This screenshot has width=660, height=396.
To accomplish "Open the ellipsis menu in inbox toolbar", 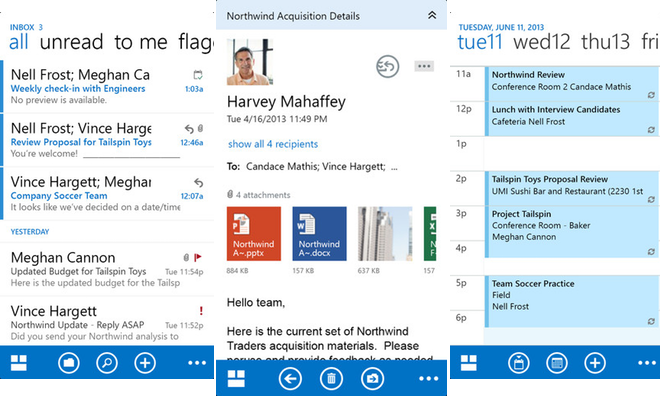I will point(197,363).
